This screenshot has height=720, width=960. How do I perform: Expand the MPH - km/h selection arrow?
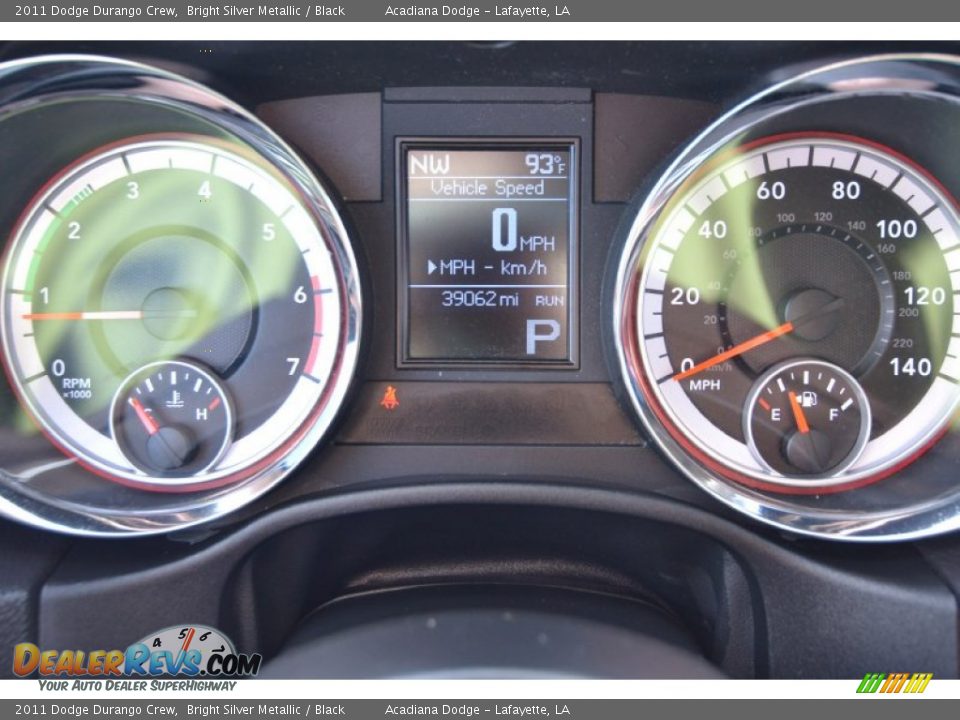click(430, 267)
